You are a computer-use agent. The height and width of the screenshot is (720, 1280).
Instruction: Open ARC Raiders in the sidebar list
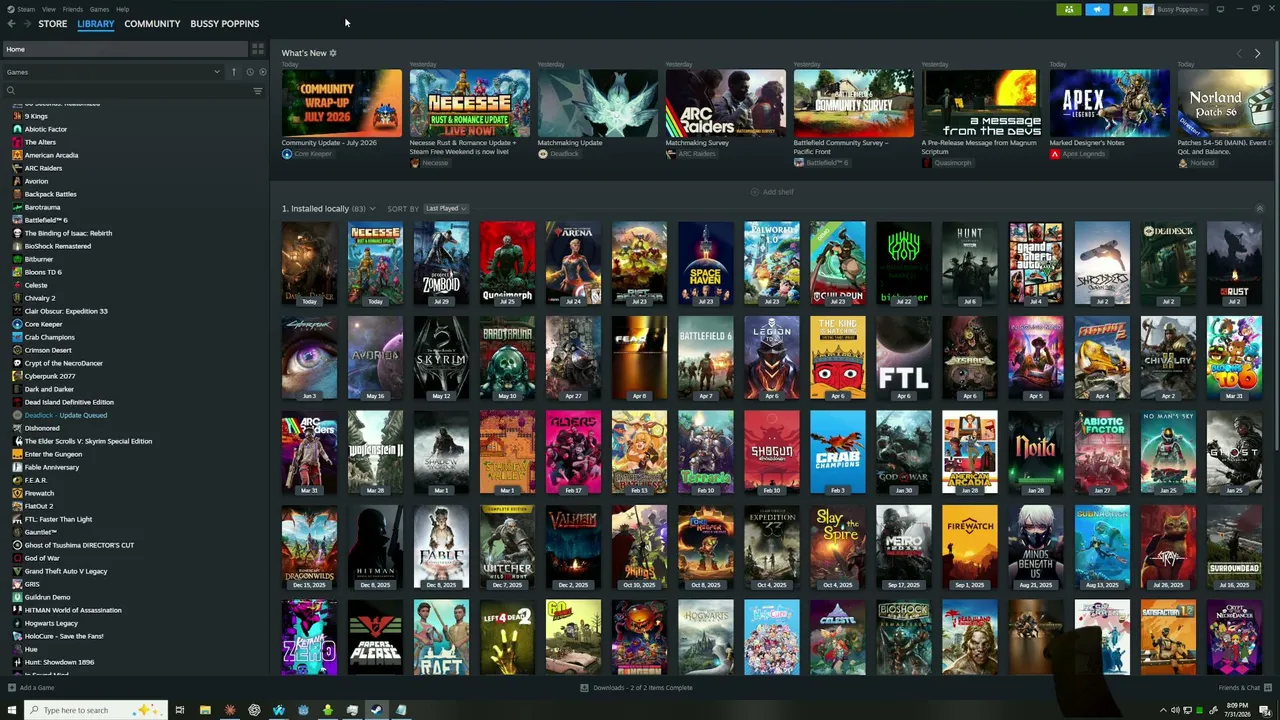tap(43, 168)
